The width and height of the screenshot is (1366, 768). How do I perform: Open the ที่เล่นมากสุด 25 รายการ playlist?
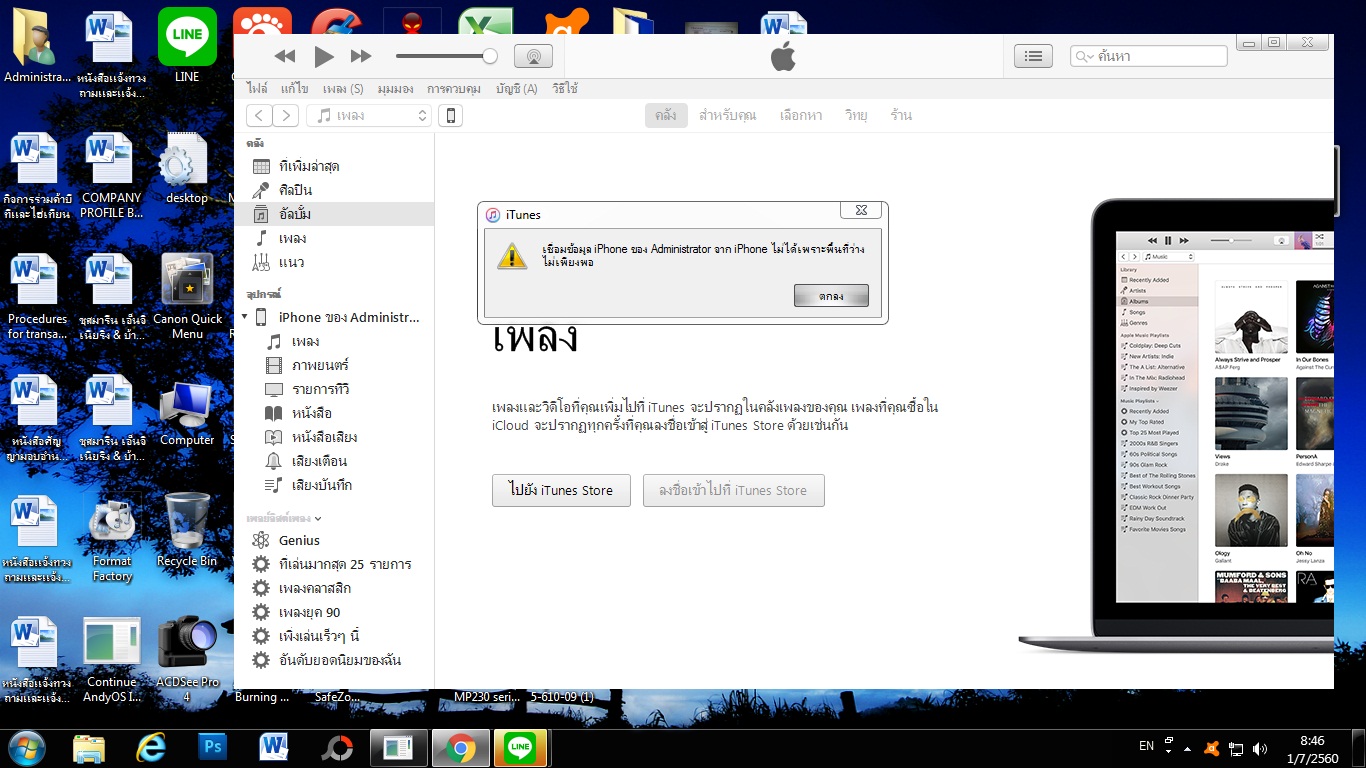(x=335, y=564)
